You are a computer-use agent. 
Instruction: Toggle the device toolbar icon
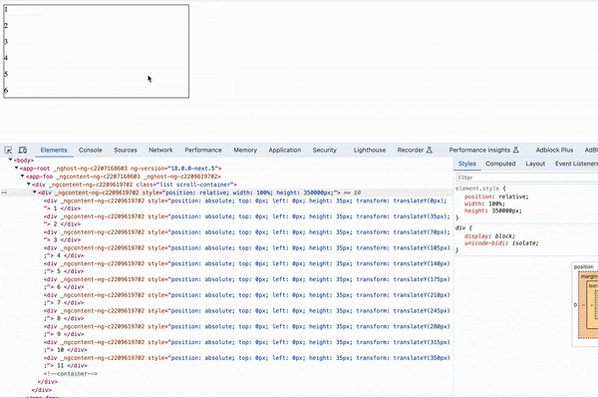click(23, 150)
